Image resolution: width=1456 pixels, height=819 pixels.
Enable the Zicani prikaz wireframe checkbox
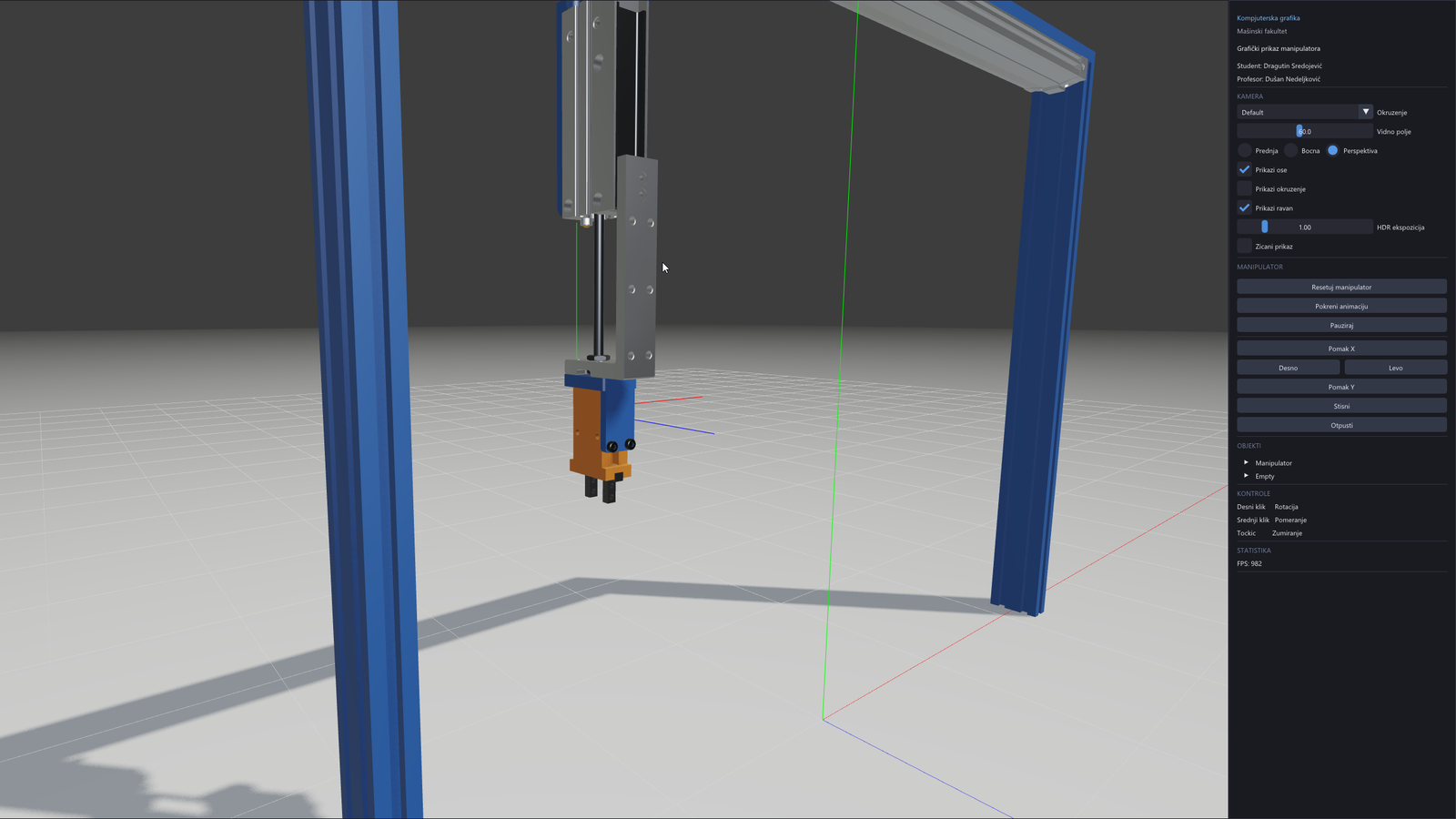[x=1245, y=246]
